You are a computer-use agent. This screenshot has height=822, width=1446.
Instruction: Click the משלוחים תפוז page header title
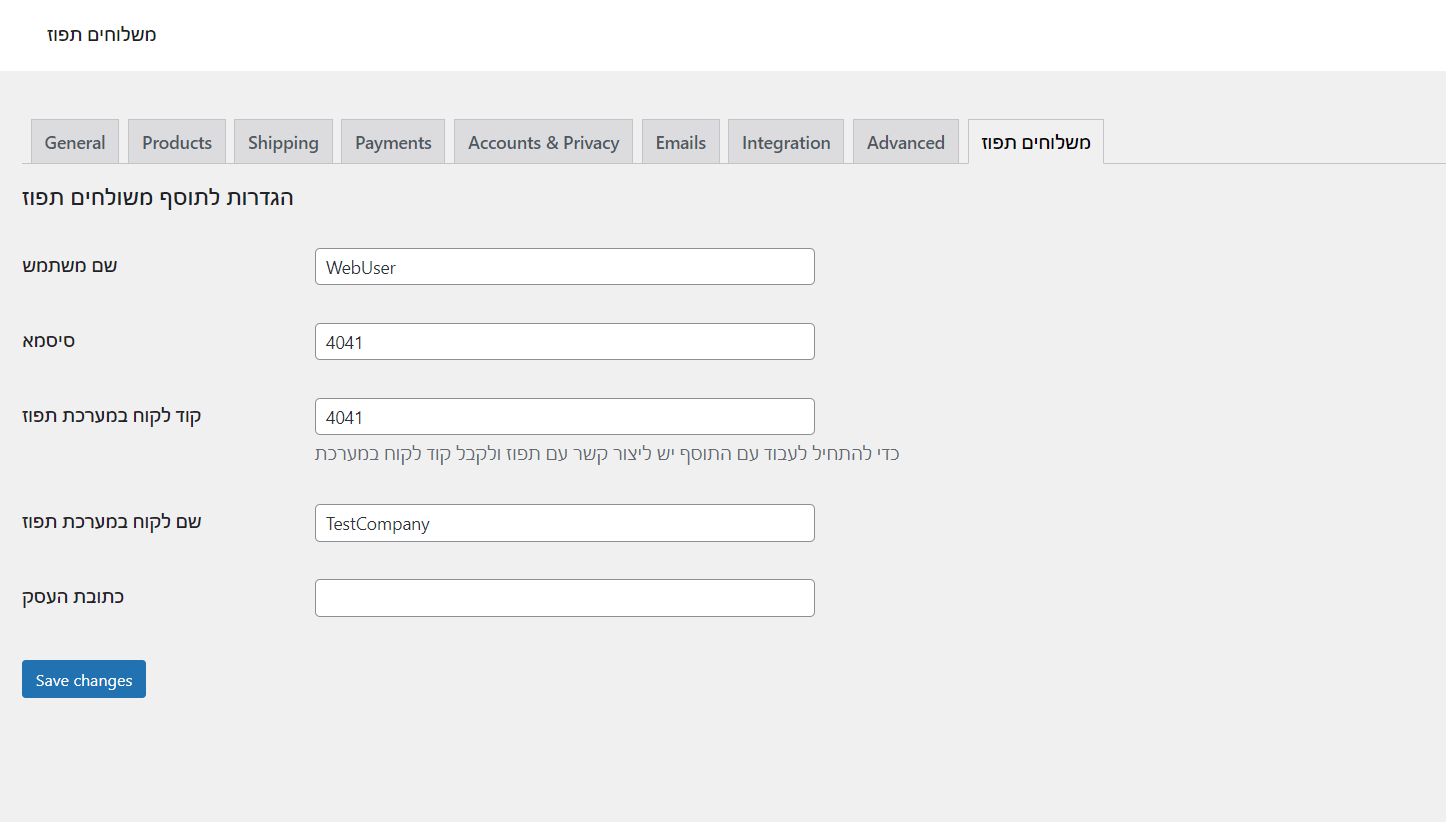click(101, 35)
